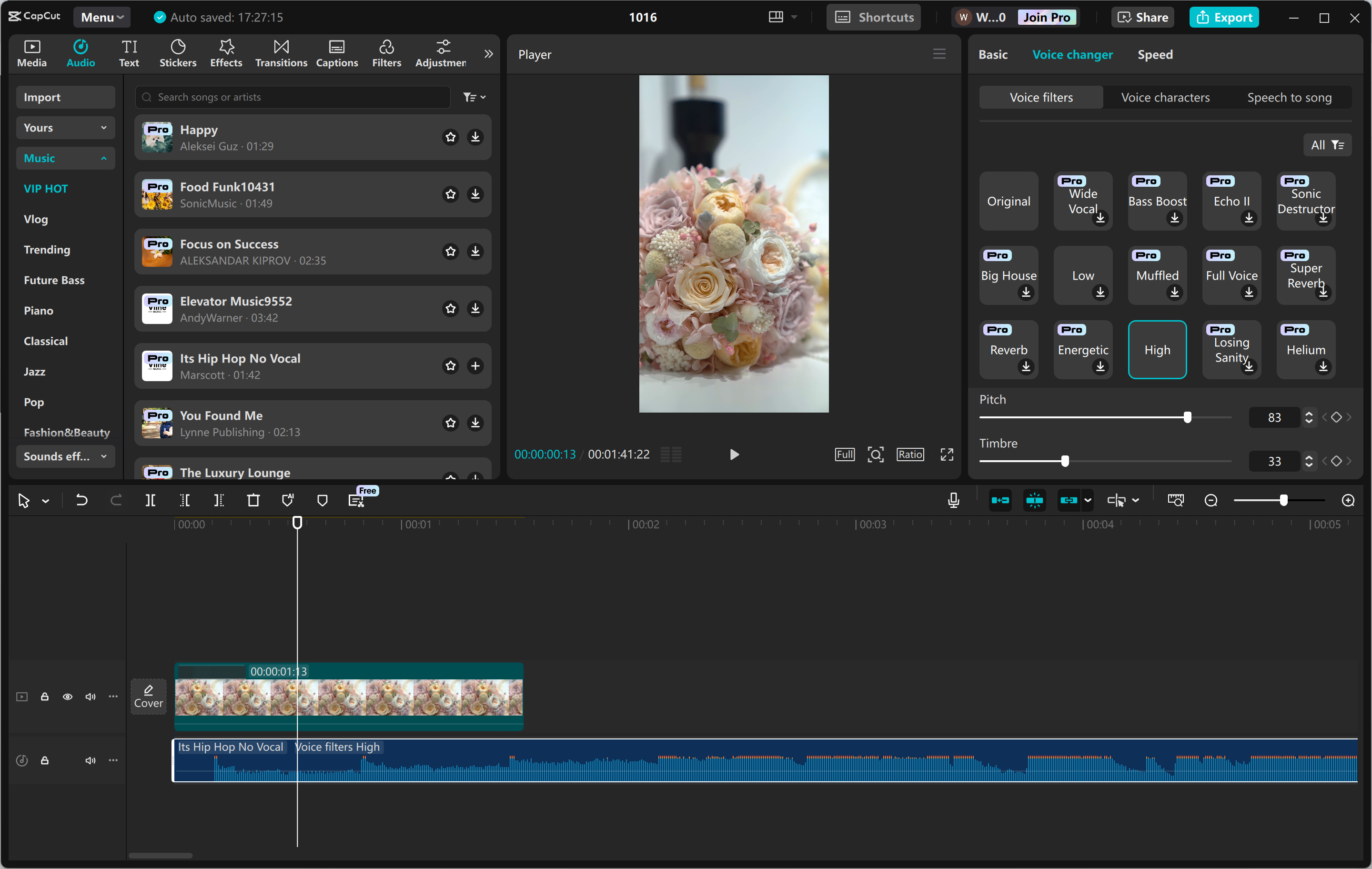Zoom out the timeline
Image resolution: width=1372 pixels, height=869 pixels.
(x=1211, y=500)
